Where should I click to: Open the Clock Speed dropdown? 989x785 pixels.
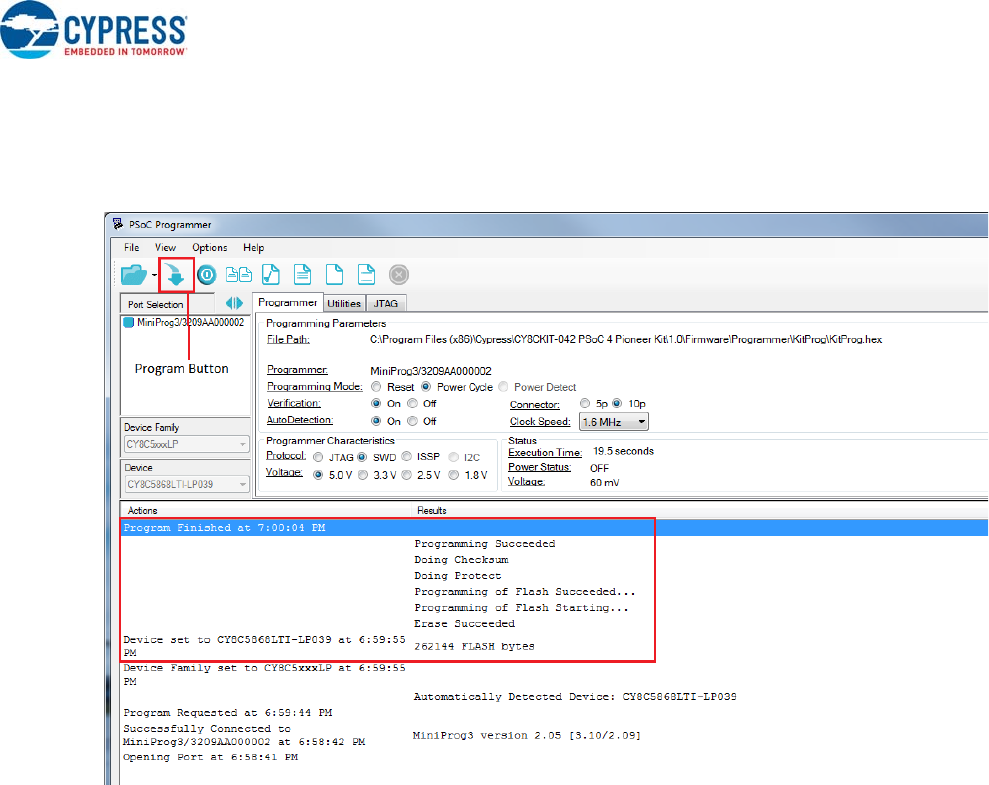(x=606, y=422)
